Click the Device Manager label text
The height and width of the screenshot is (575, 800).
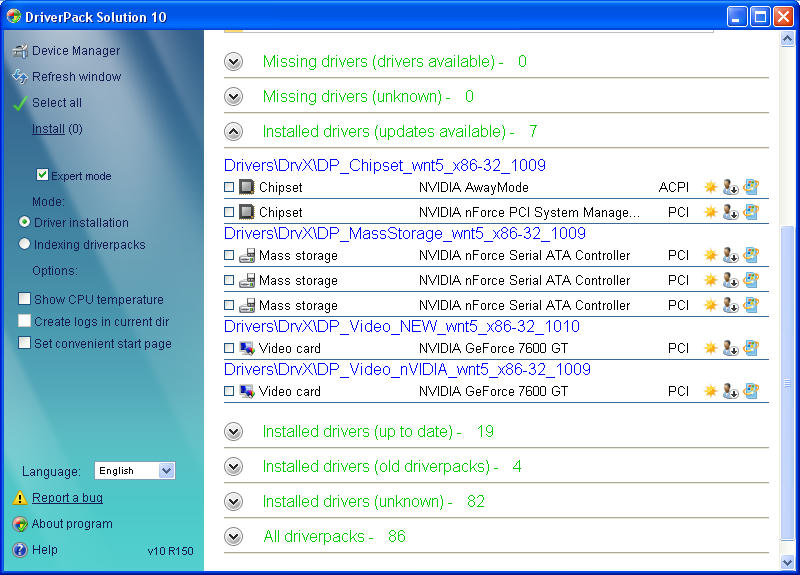tap(76, 51)
